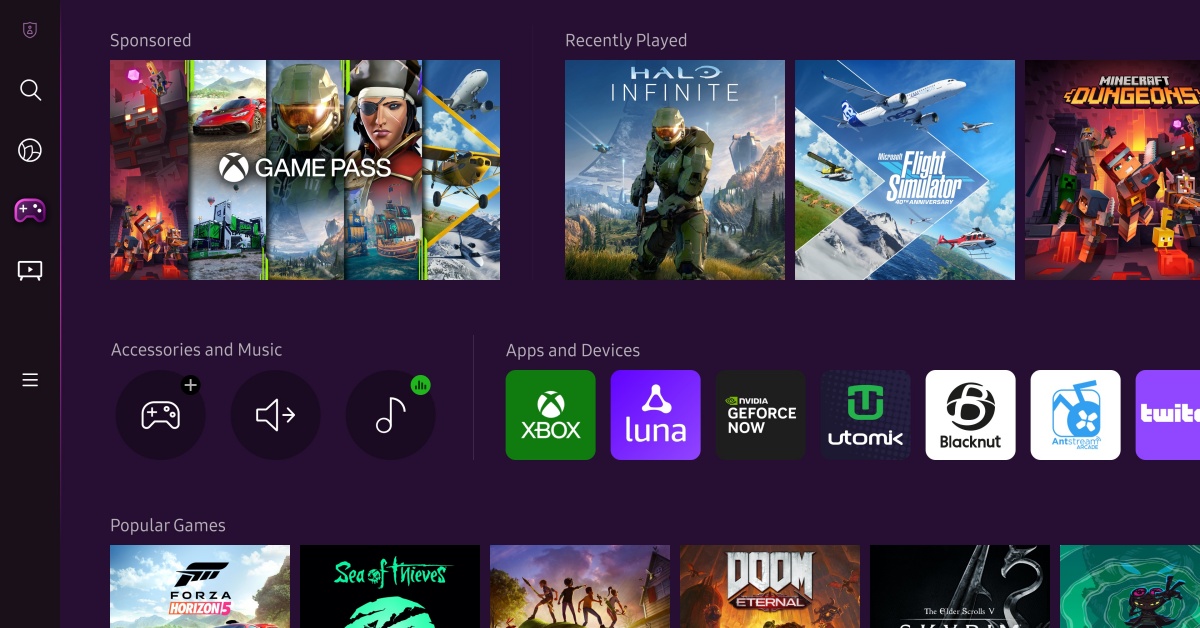This screenshot has width=1200, height=628.
Task: Open Search from the sidebar
Action: click(30, 90)
